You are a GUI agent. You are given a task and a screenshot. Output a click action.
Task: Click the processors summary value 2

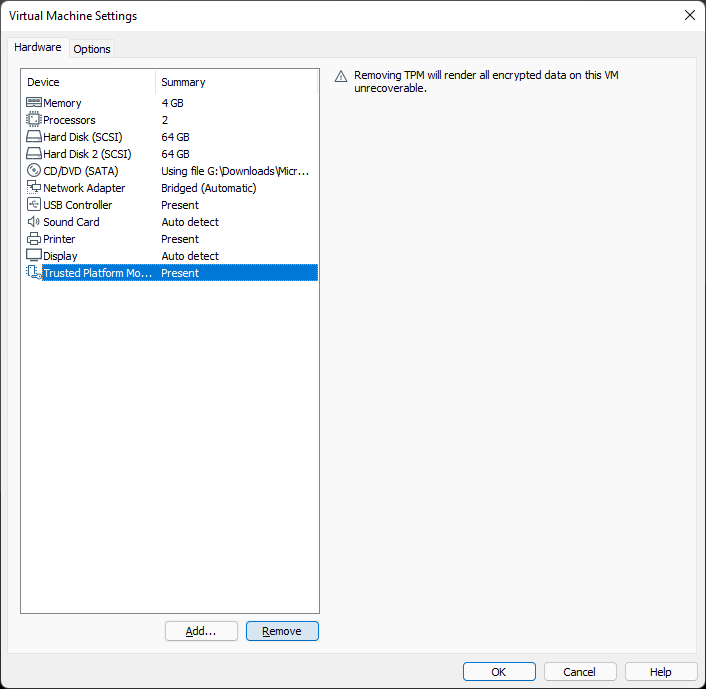tap(165, 120)
